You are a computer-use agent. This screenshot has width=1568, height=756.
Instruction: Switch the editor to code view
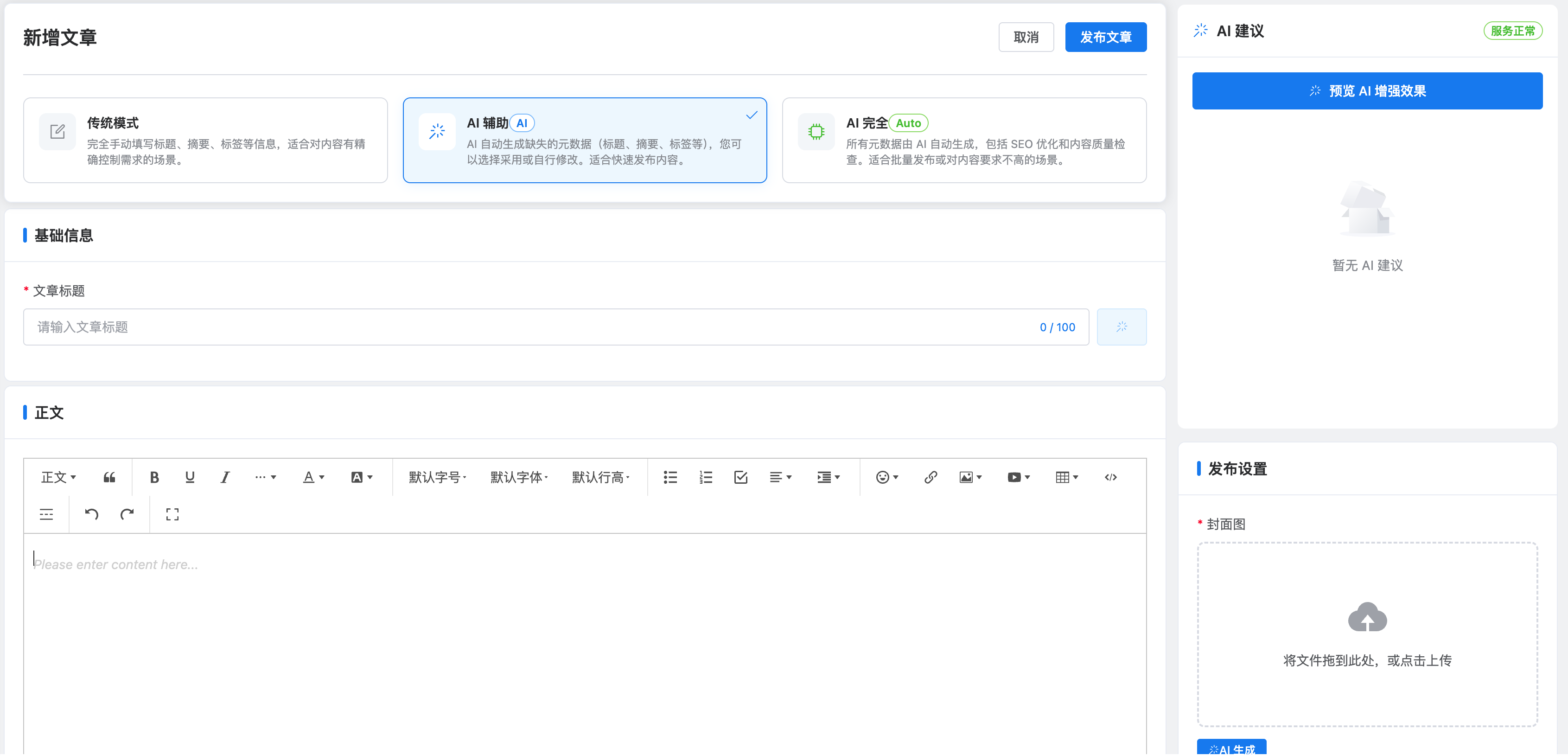point(1111,477)
